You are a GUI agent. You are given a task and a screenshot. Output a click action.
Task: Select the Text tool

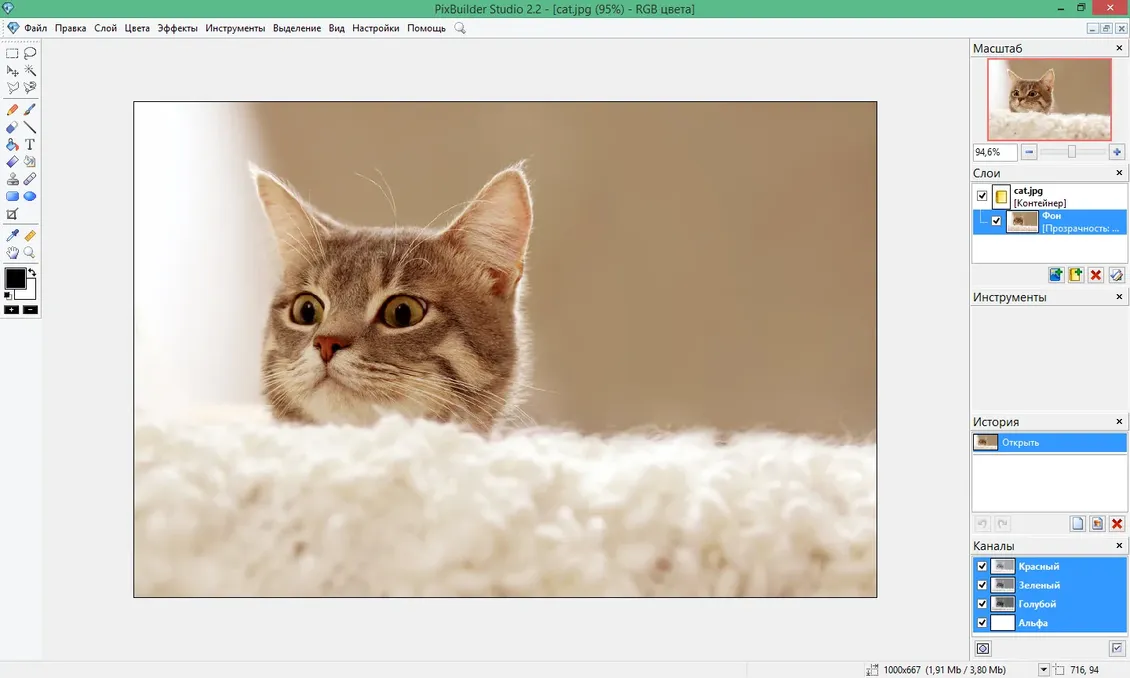30,145
